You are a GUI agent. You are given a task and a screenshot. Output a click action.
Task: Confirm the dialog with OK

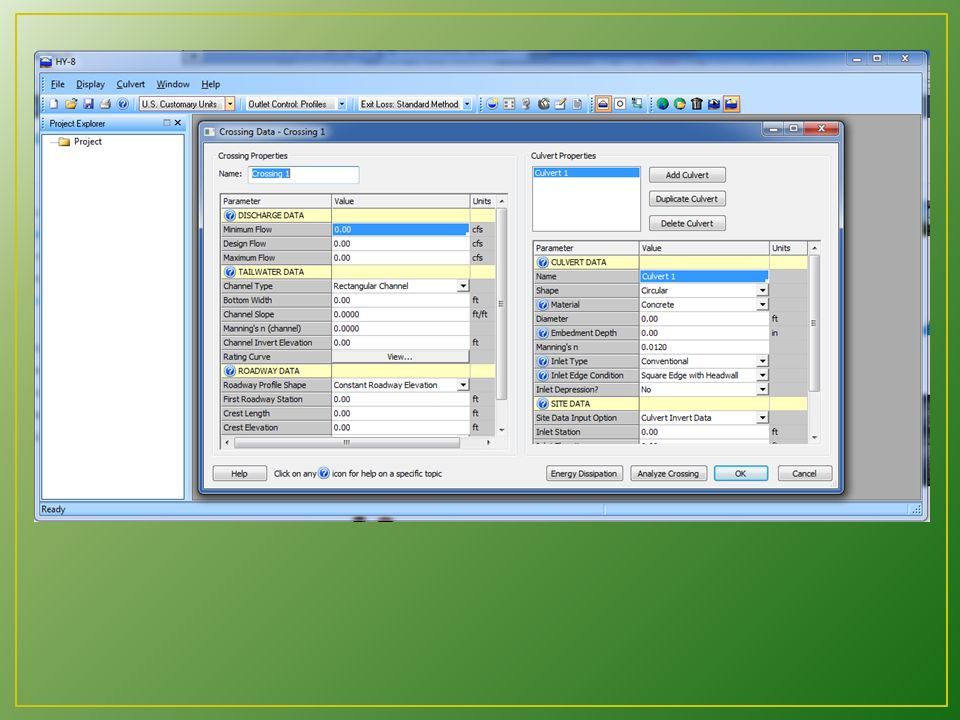click(x=741, y=474)
